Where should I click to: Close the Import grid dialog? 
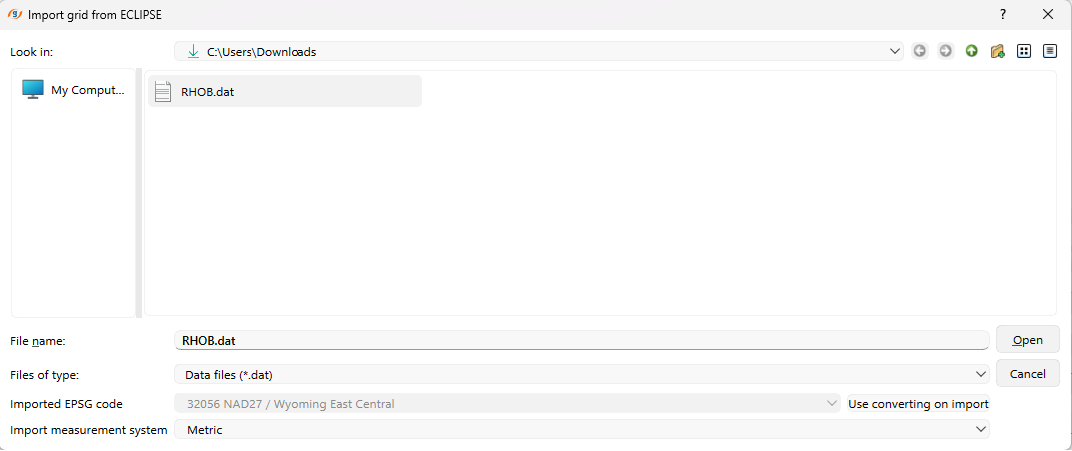(x=1048, y=14)
